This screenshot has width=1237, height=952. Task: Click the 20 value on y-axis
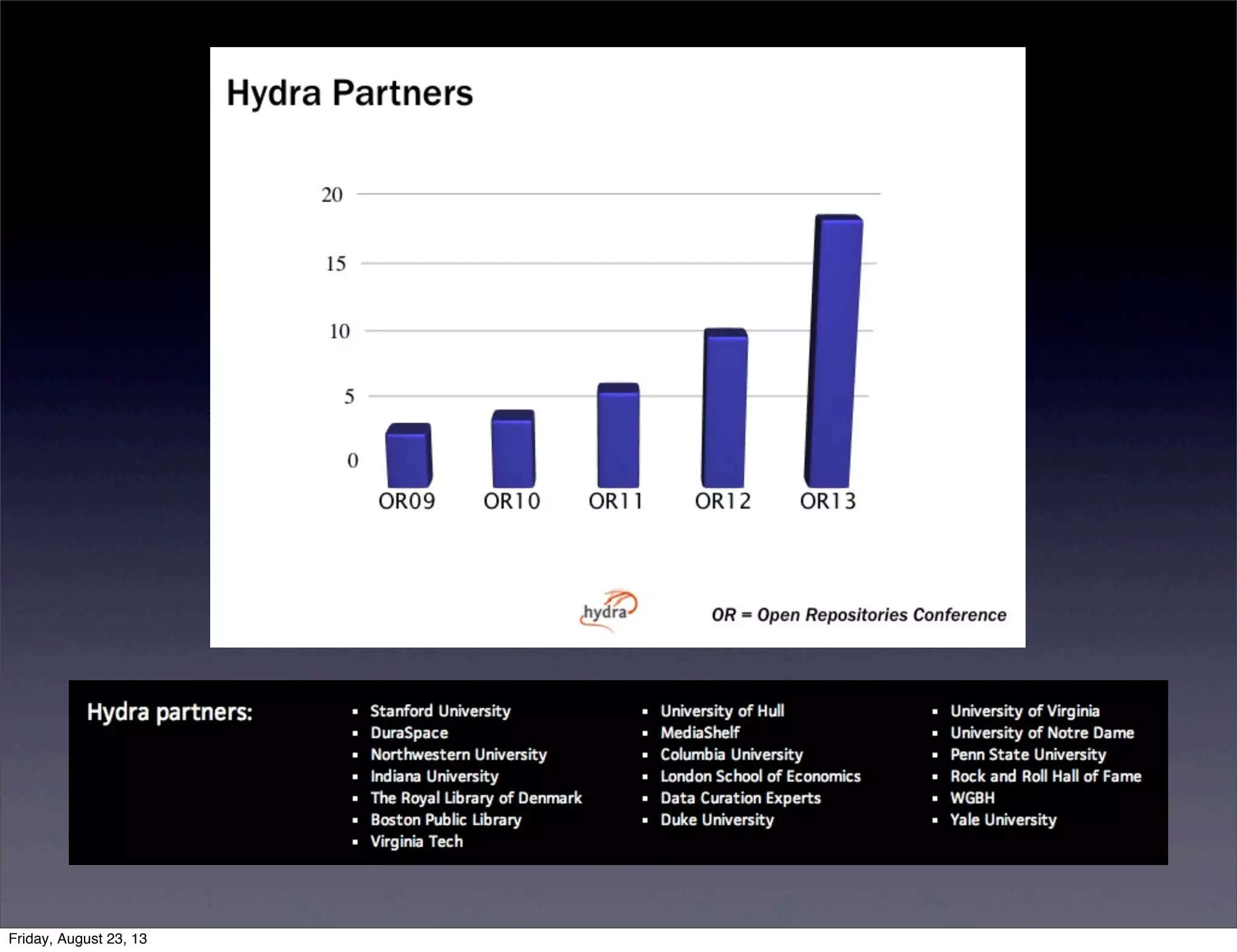click(x=332, y=195)
